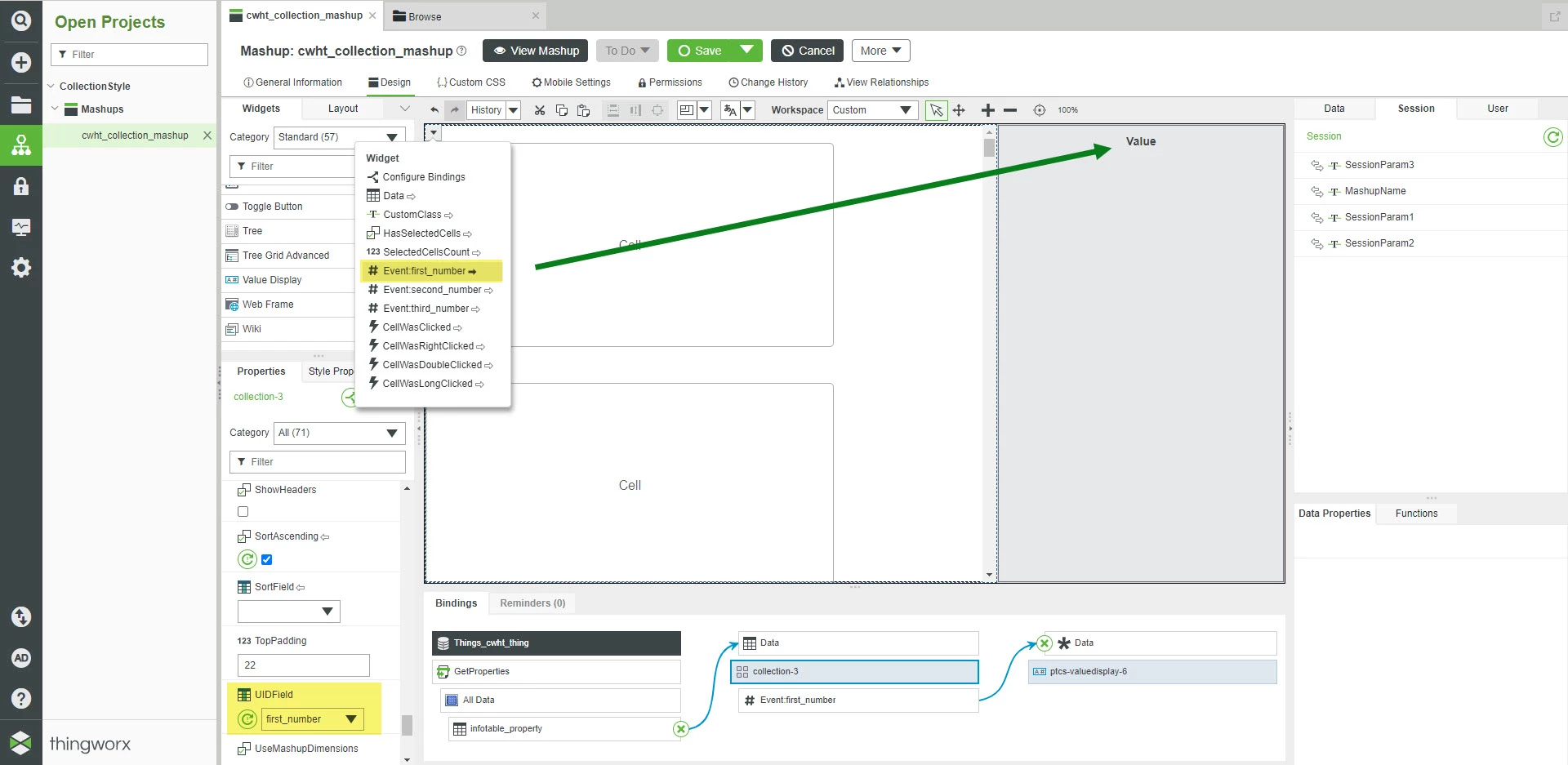
Task: Open the Workspace Custom dropdown
Action: point(872,110)
